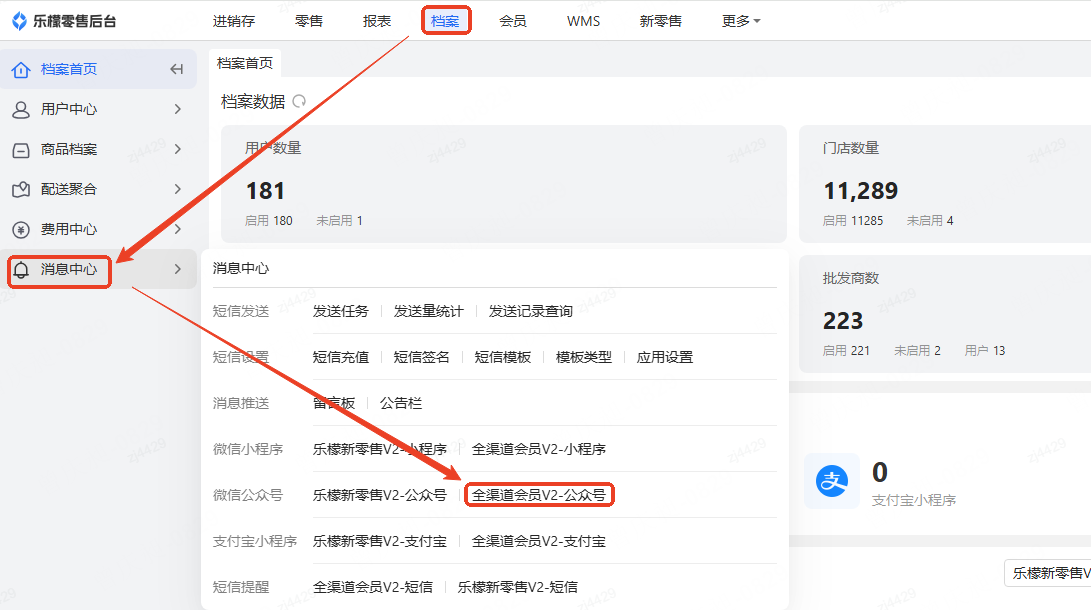
Task: Open the 发送记录查询 link
Action: coord(530,311)
